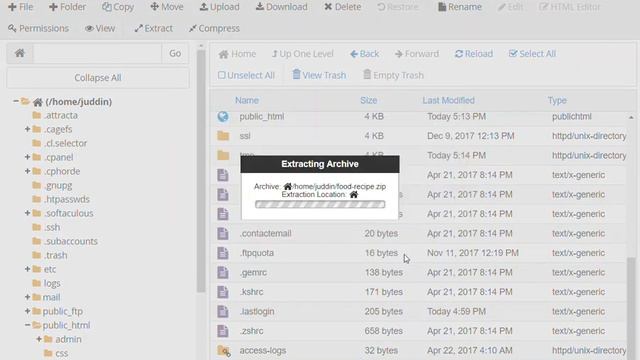Image resolution: width=640 pixels, height=360 pixels.
Task: Click the file list vertical scrollbar
Action: click(631, 308)
